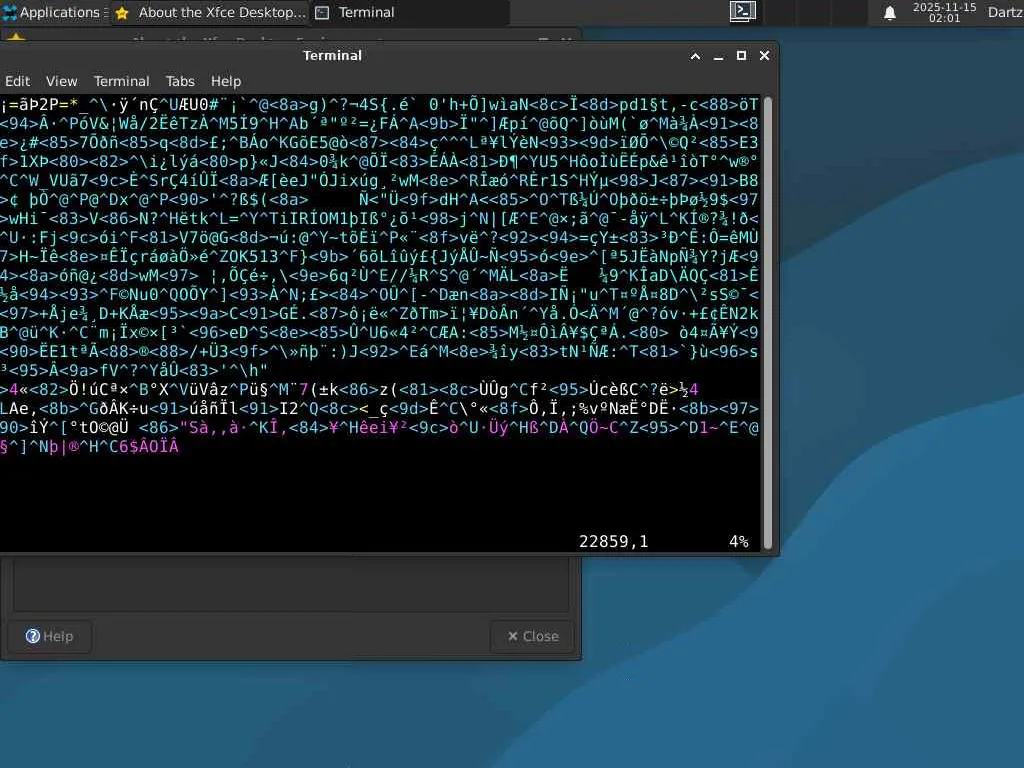Click the terminal launcher icon in panel
This screenshot has width=1024, height=768.
point(743,12)
